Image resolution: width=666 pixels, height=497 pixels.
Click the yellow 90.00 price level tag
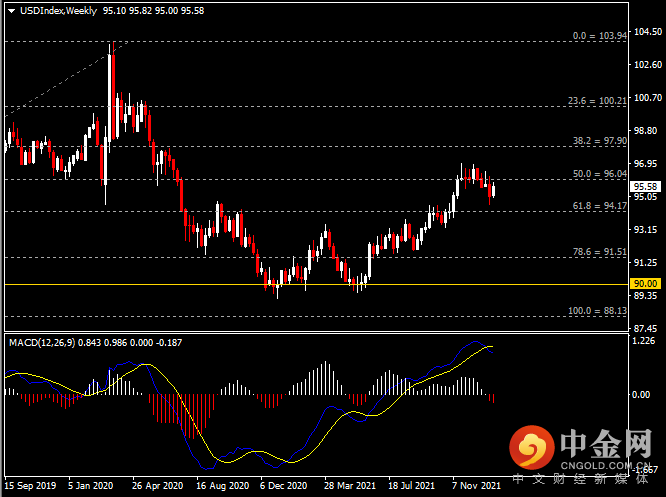645,283
